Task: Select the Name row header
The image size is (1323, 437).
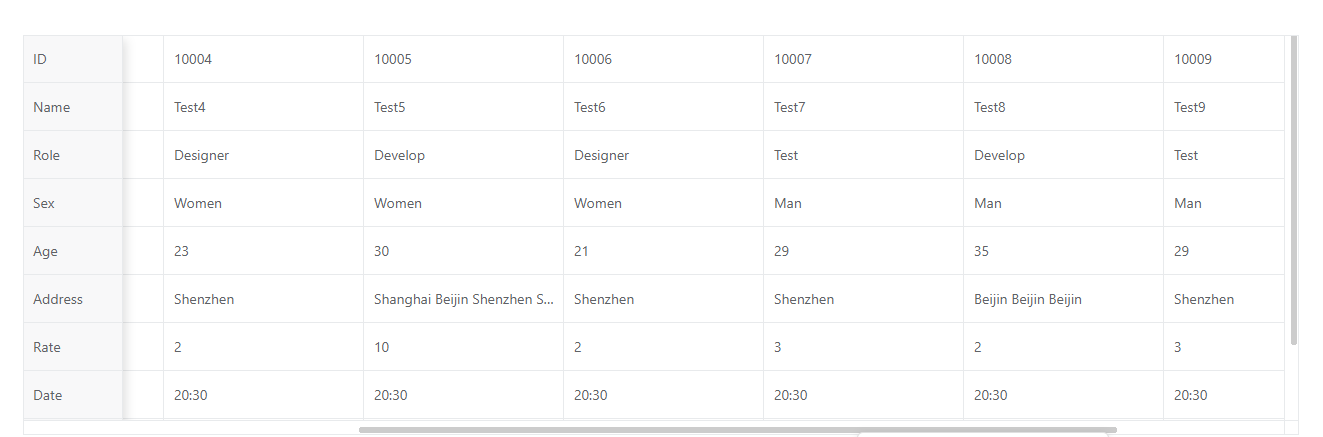Action: pyautogui.click(x=72, y=107)
